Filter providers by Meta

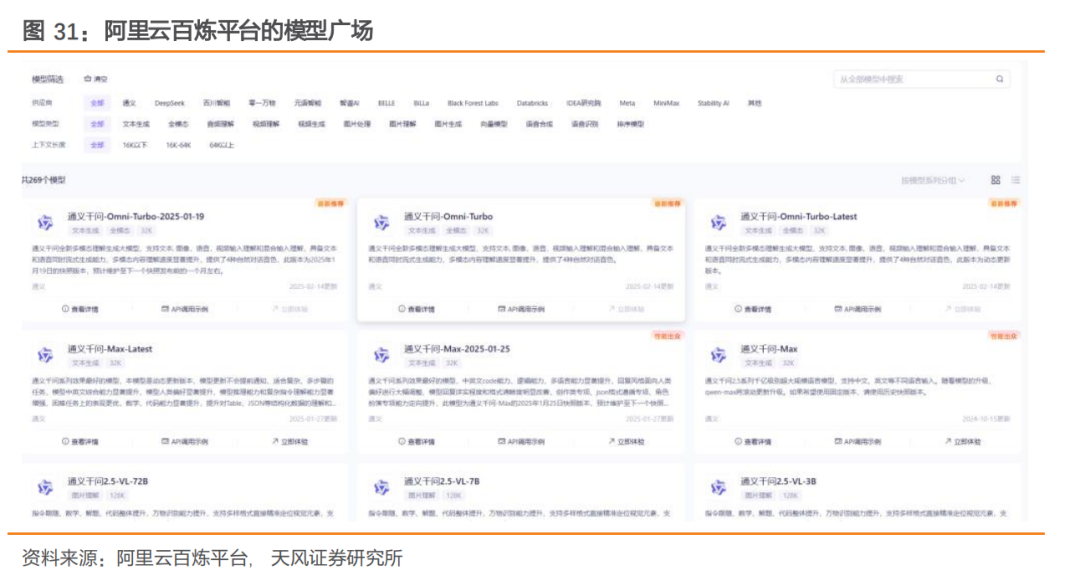(x=627, y=103)
